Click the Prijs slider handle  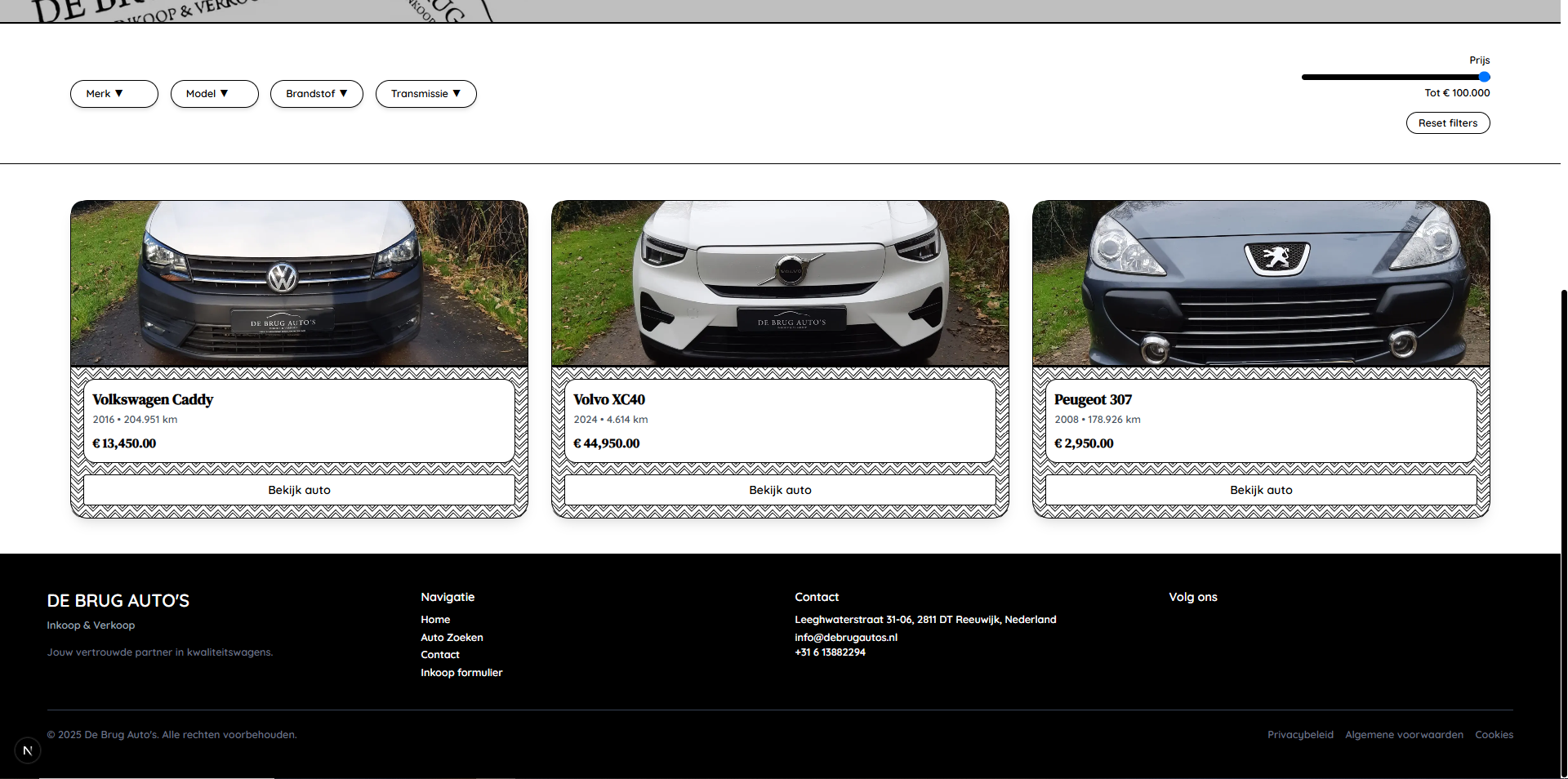[1485, 77]
